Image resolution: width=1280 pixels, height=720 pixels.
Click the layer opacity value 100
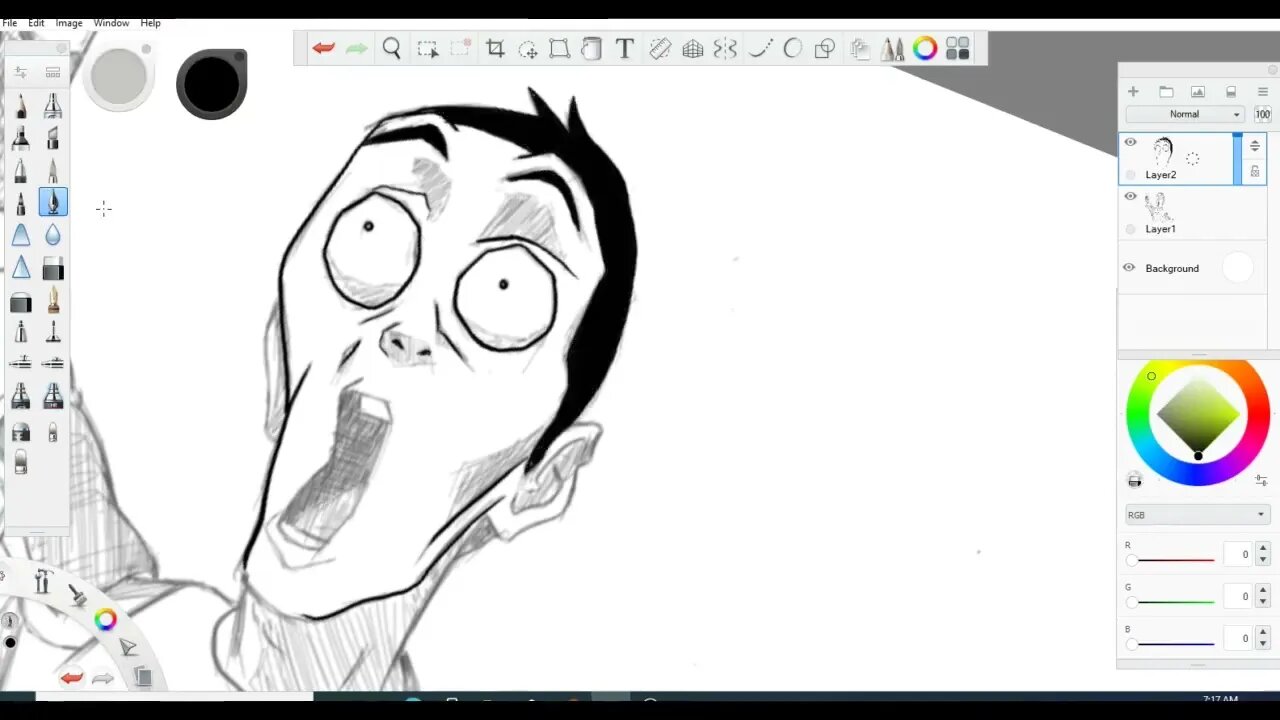click(1262, 114)
